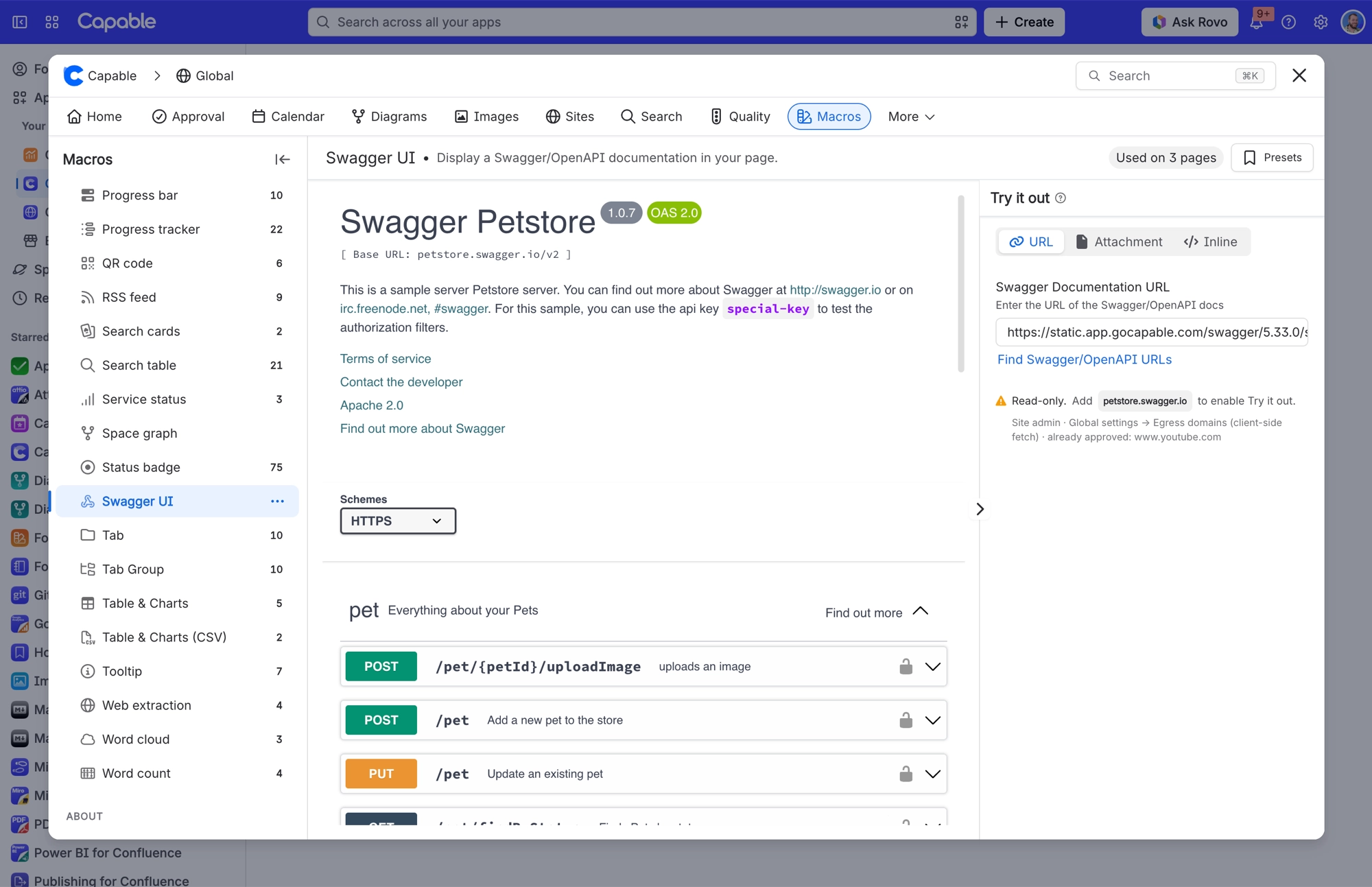Click Global breadcrumb
Image resolution: width=1372 pixels, height=887 pixels.
[204, 75]
